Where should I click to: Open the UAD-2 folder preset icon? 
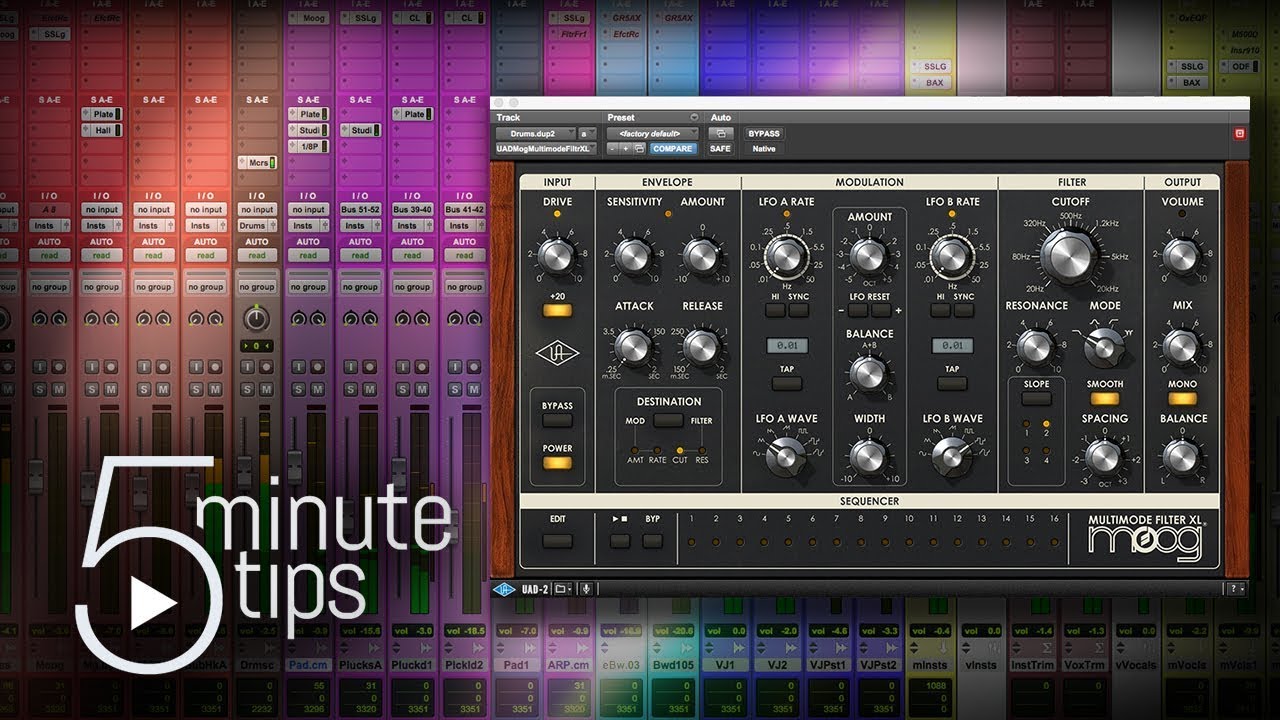coord(561,589)
